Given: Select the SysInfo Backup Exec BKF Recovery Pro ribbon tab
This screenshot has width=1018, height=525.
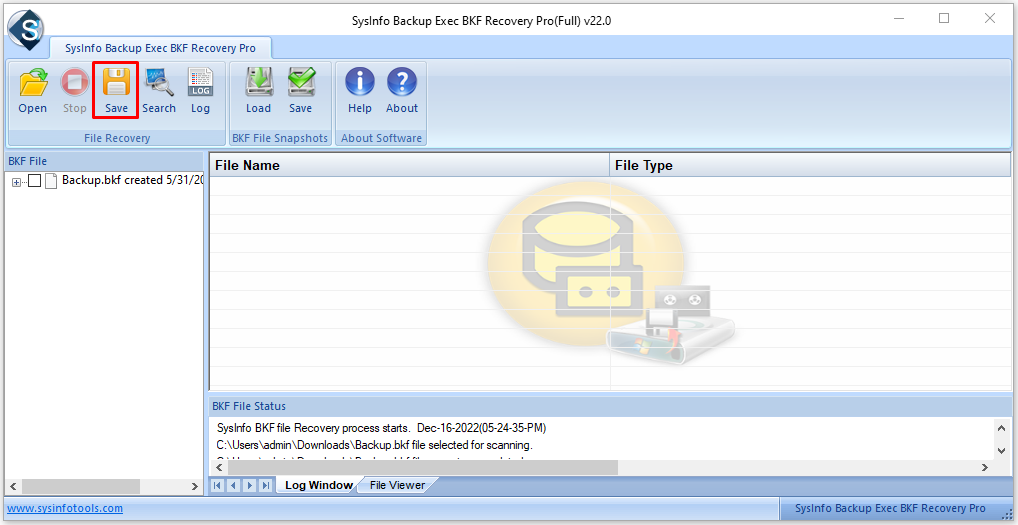Looking at the screenshot, I should click(x=160, y=48).
